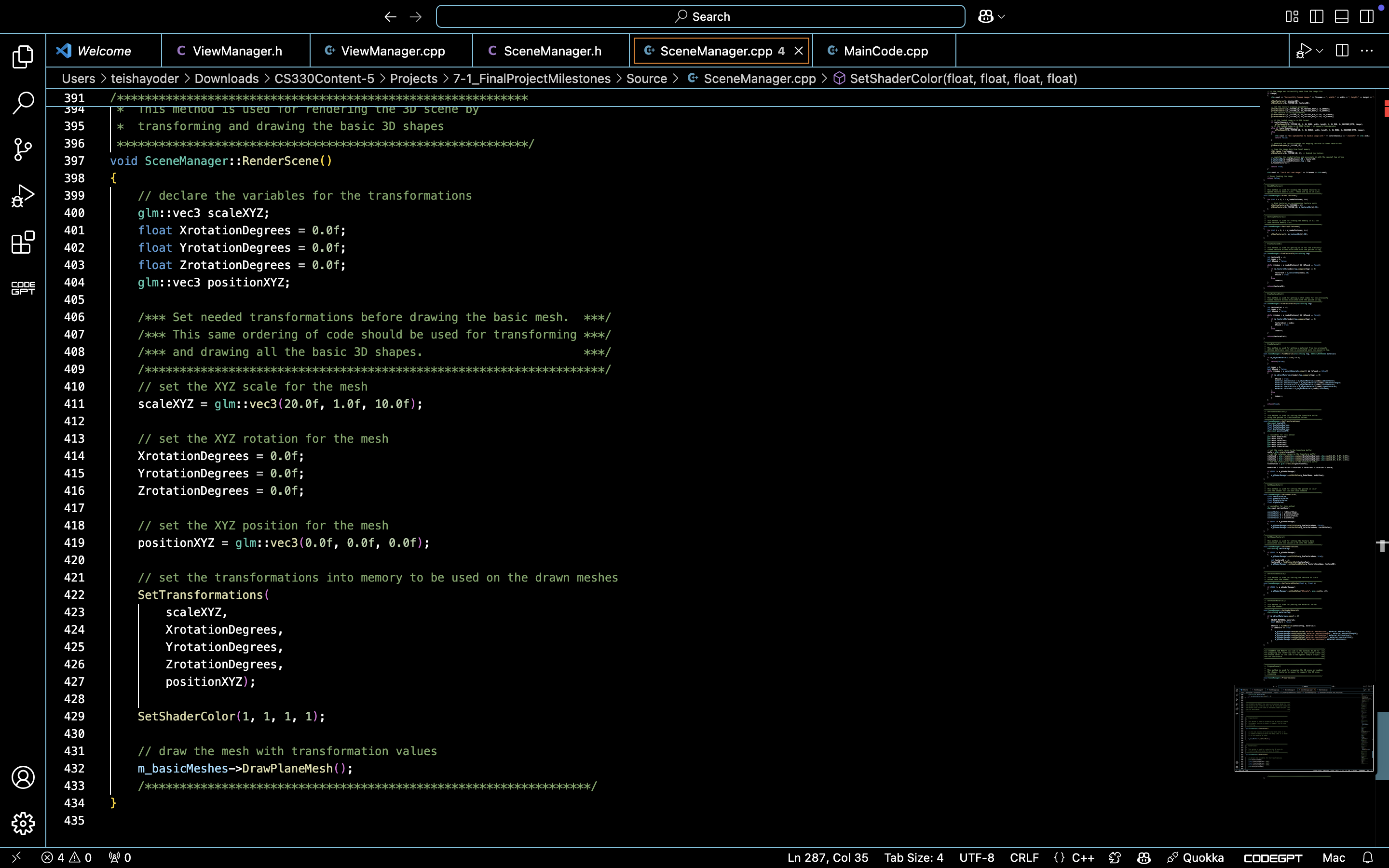Expand the Copilot chat dropdown arrow
The height and width of the screenshot is (868, 1389).
(1002, 17)
